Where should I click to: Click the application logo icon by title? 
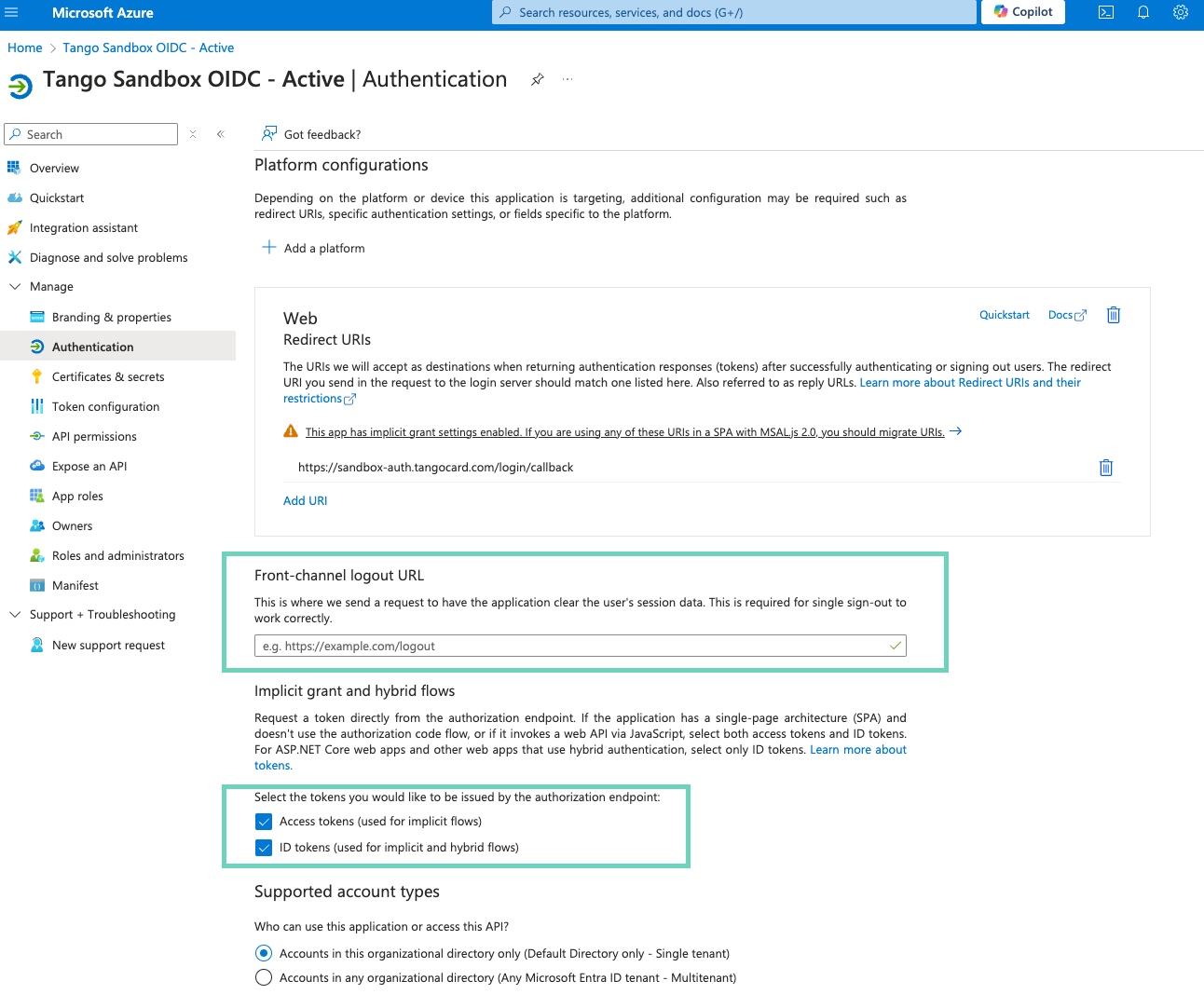pyautogui.click(x=20, y=87)
